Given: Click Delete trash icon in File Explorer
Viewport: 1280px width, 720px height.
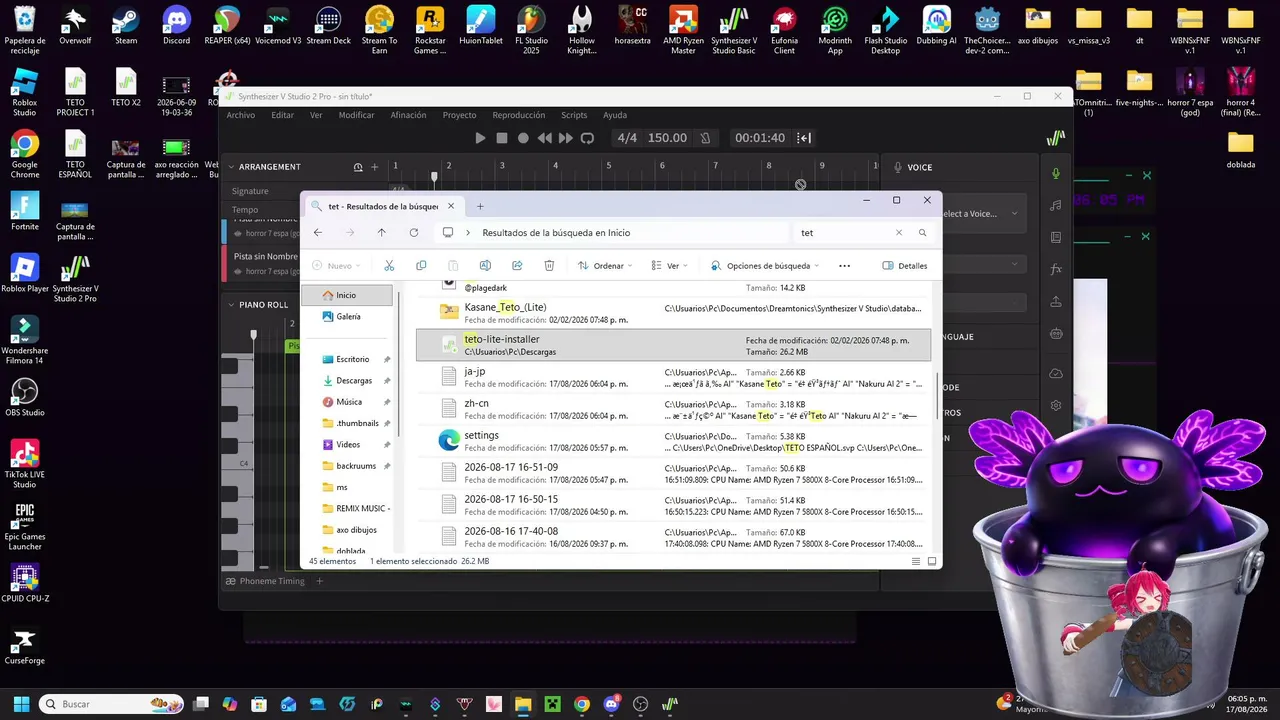Looking at the screenshot, I should [549, 266].
